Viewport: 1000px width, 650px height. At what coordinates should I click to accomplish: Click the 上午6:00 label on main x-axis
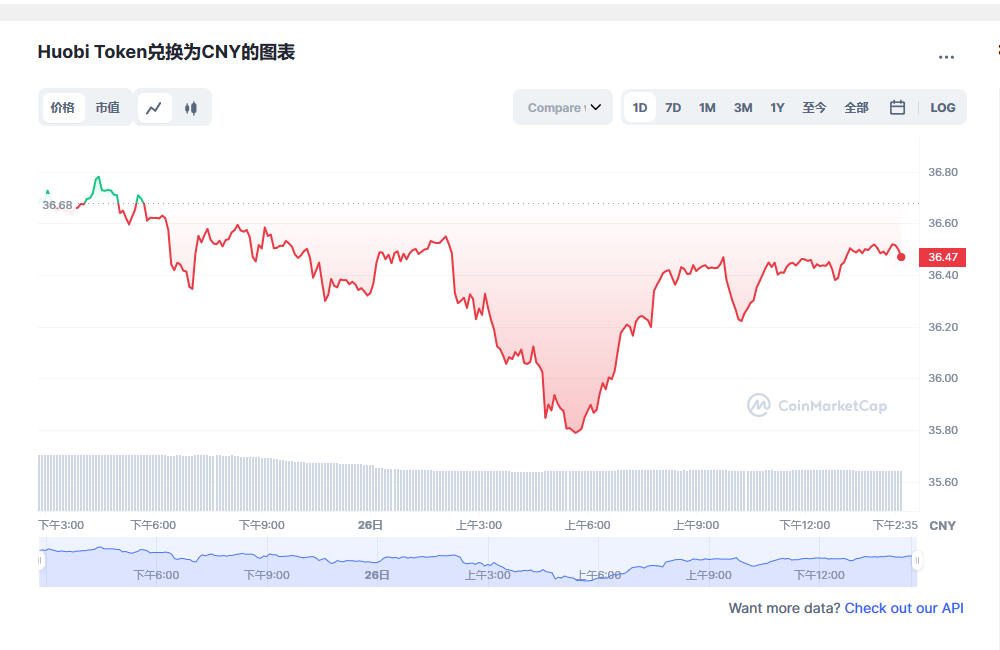tap(587, 525)
